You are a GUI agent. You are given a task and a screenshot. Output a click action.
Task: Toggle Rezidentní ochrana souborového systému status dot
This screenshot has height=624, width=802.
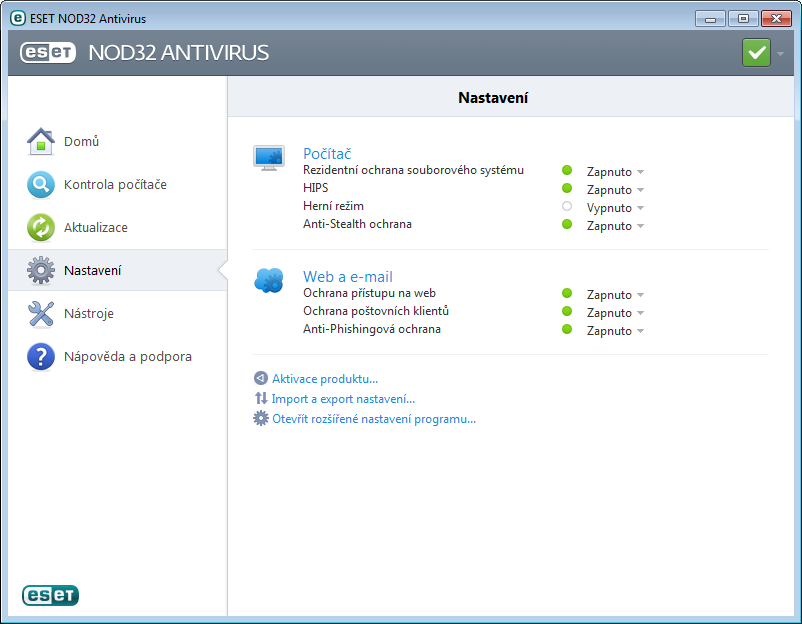pos(567,170)
